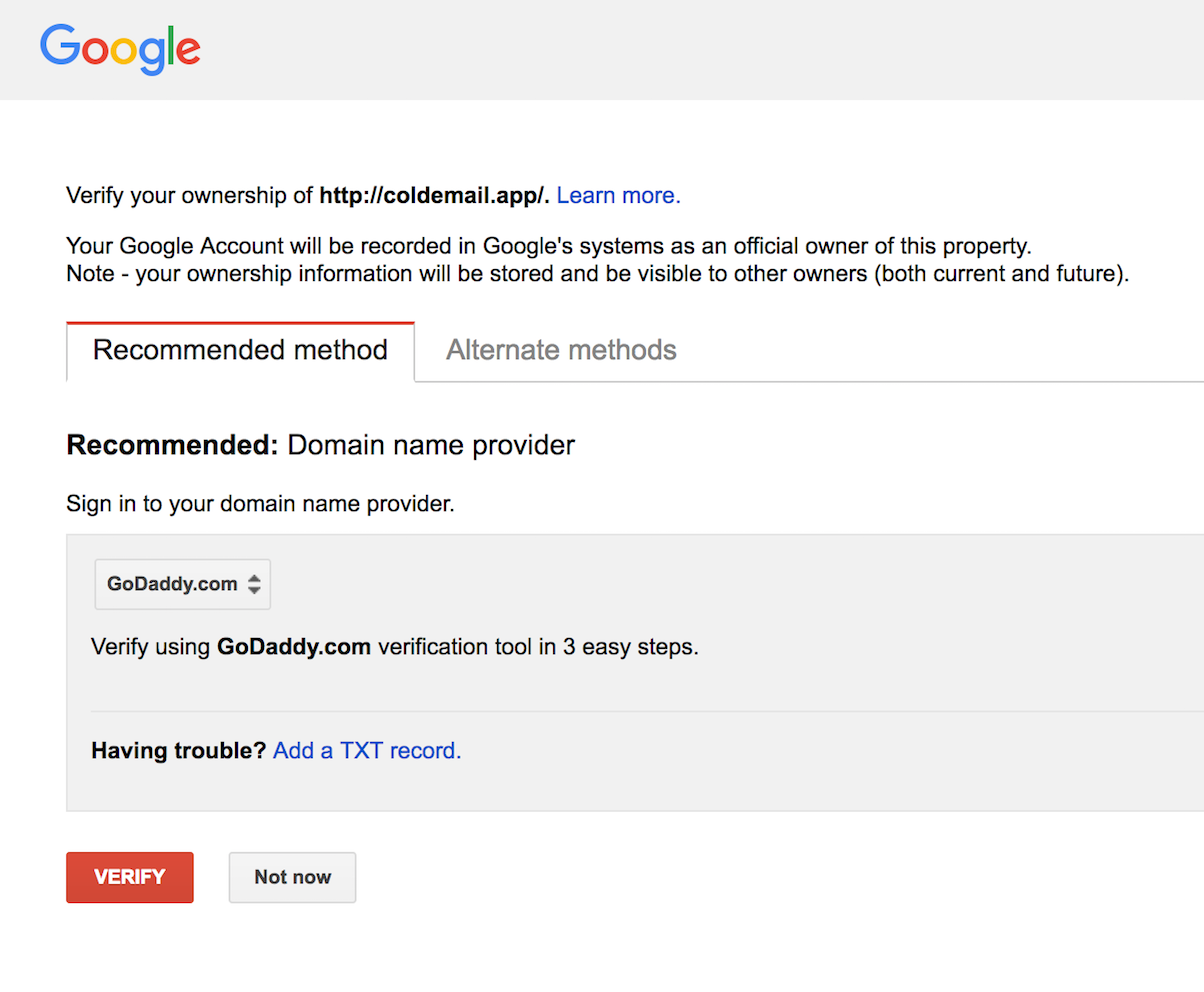Click the Verify your ownership of text

190,196
